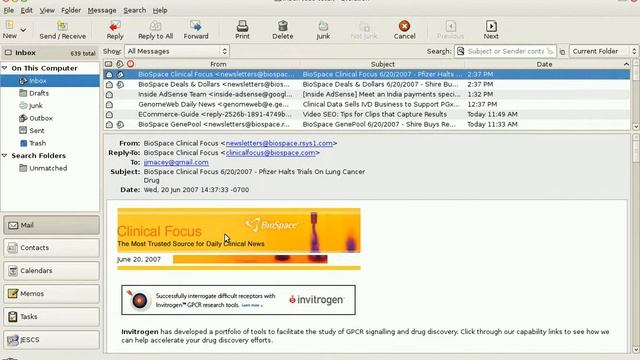Viewport: 640px width, 360px height.
Task: Open the File menu
Action: tap(9, 10)
